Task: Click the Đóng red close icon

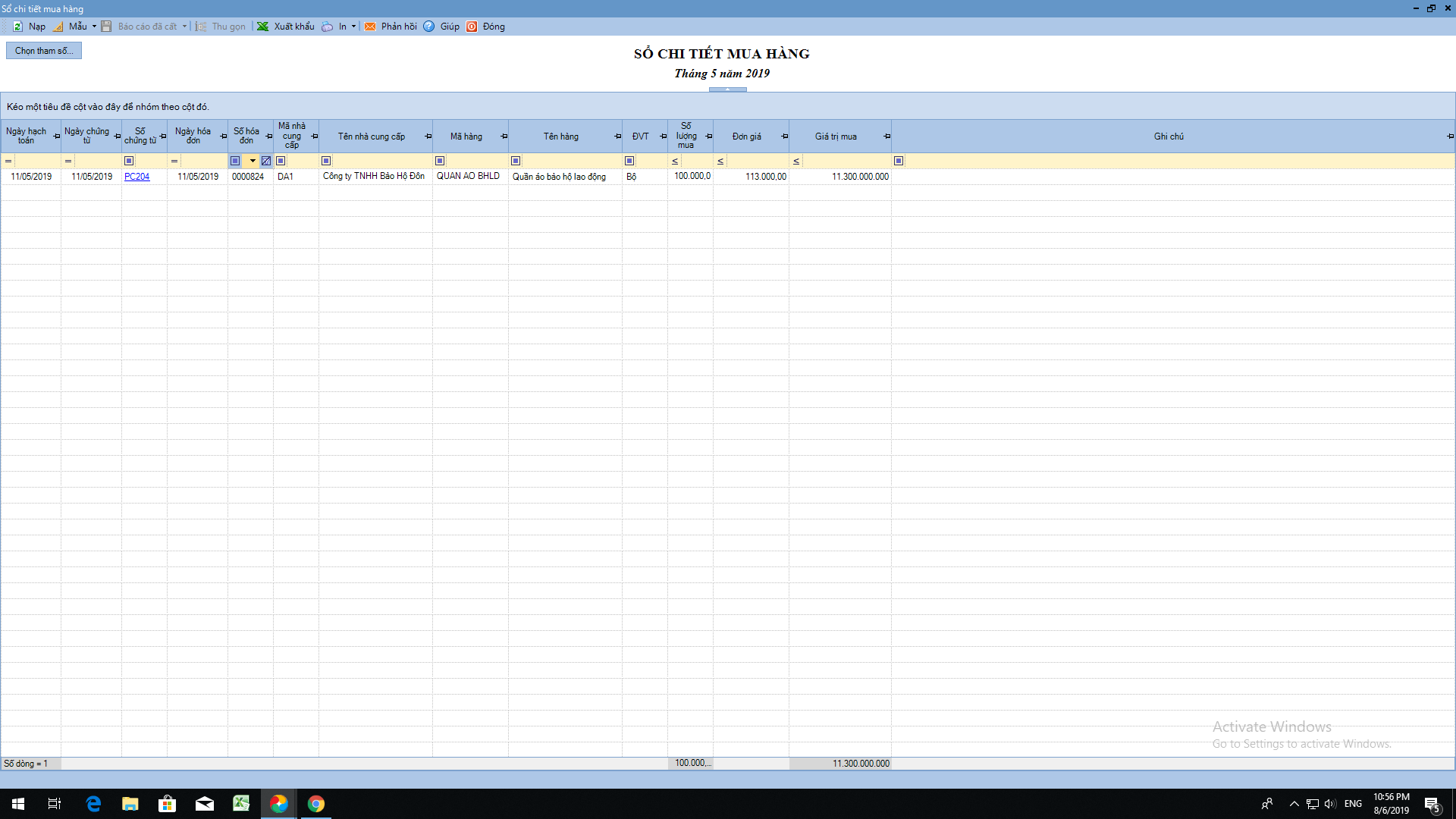Action: [472, 27]
